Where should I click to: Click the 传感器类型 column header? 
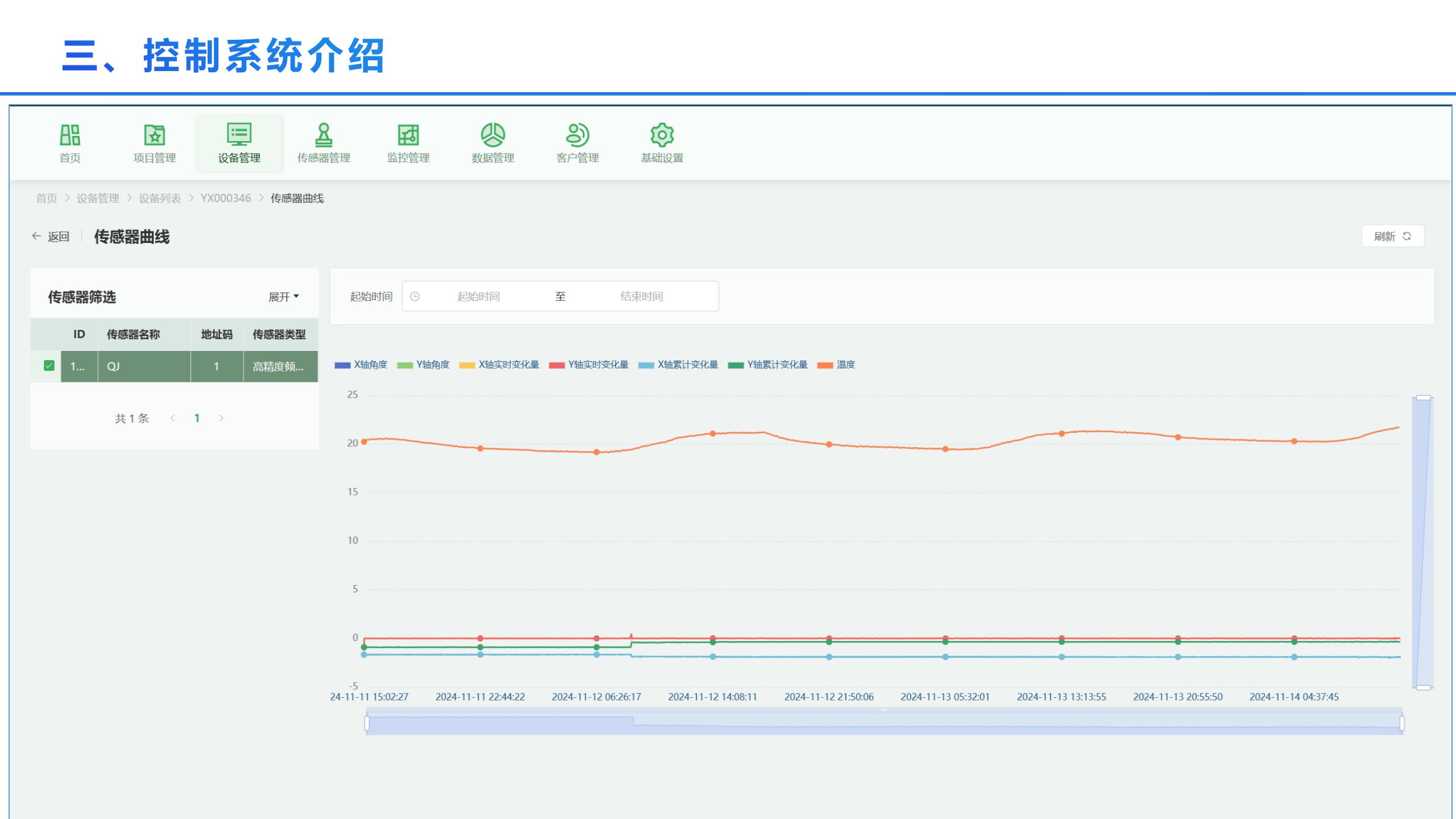280,334
